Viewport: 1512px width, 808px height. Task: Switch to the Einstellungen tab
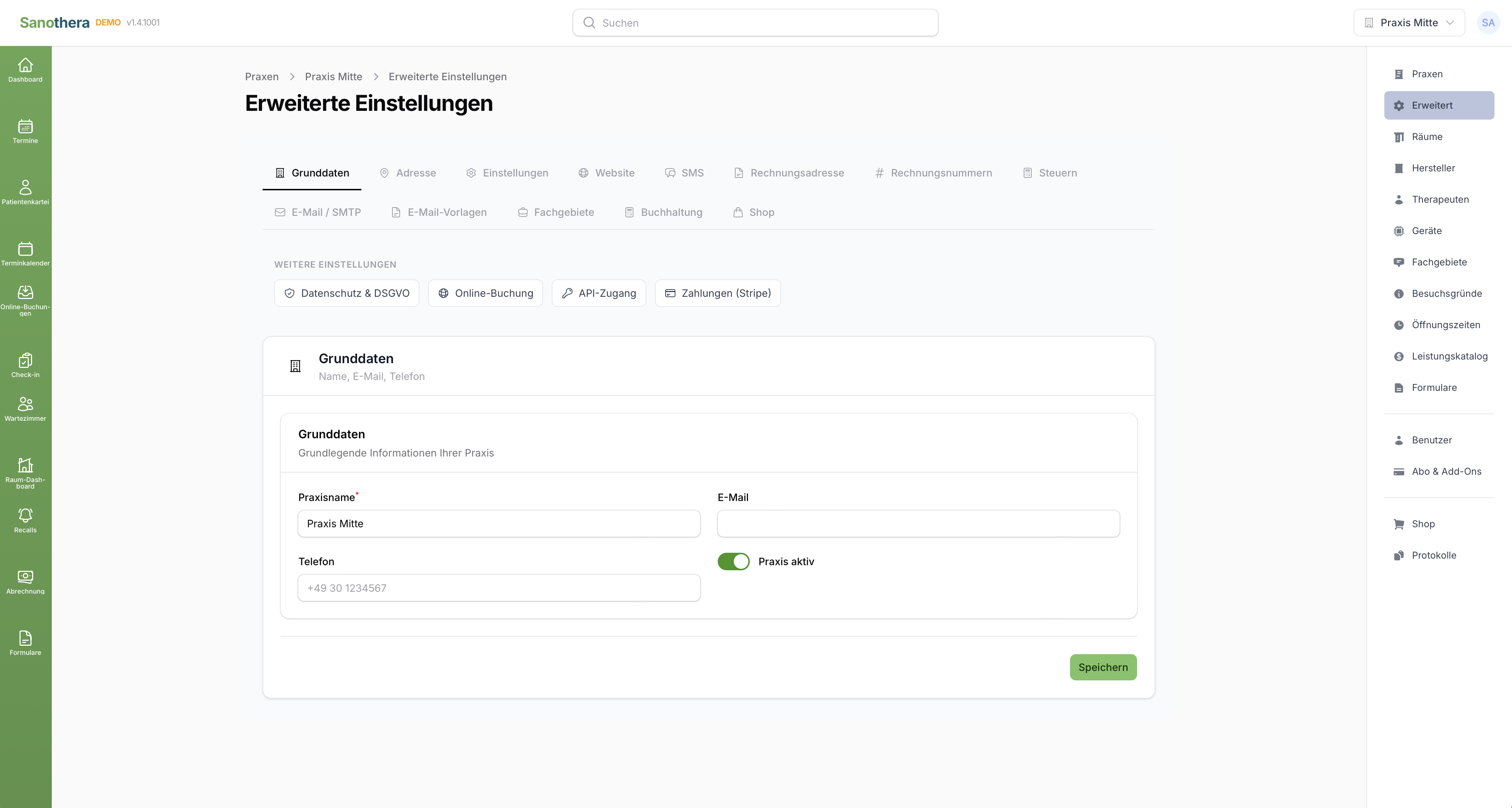(507, 173)
